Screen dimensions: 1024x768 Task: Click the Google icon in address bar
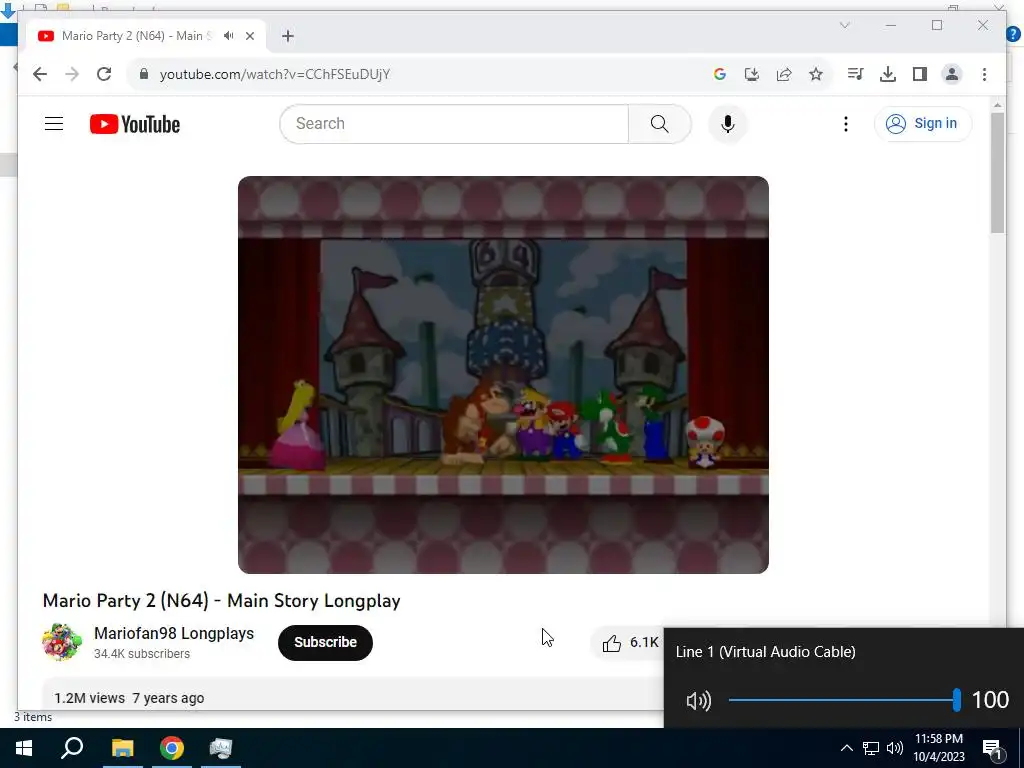tap(720, 74)
